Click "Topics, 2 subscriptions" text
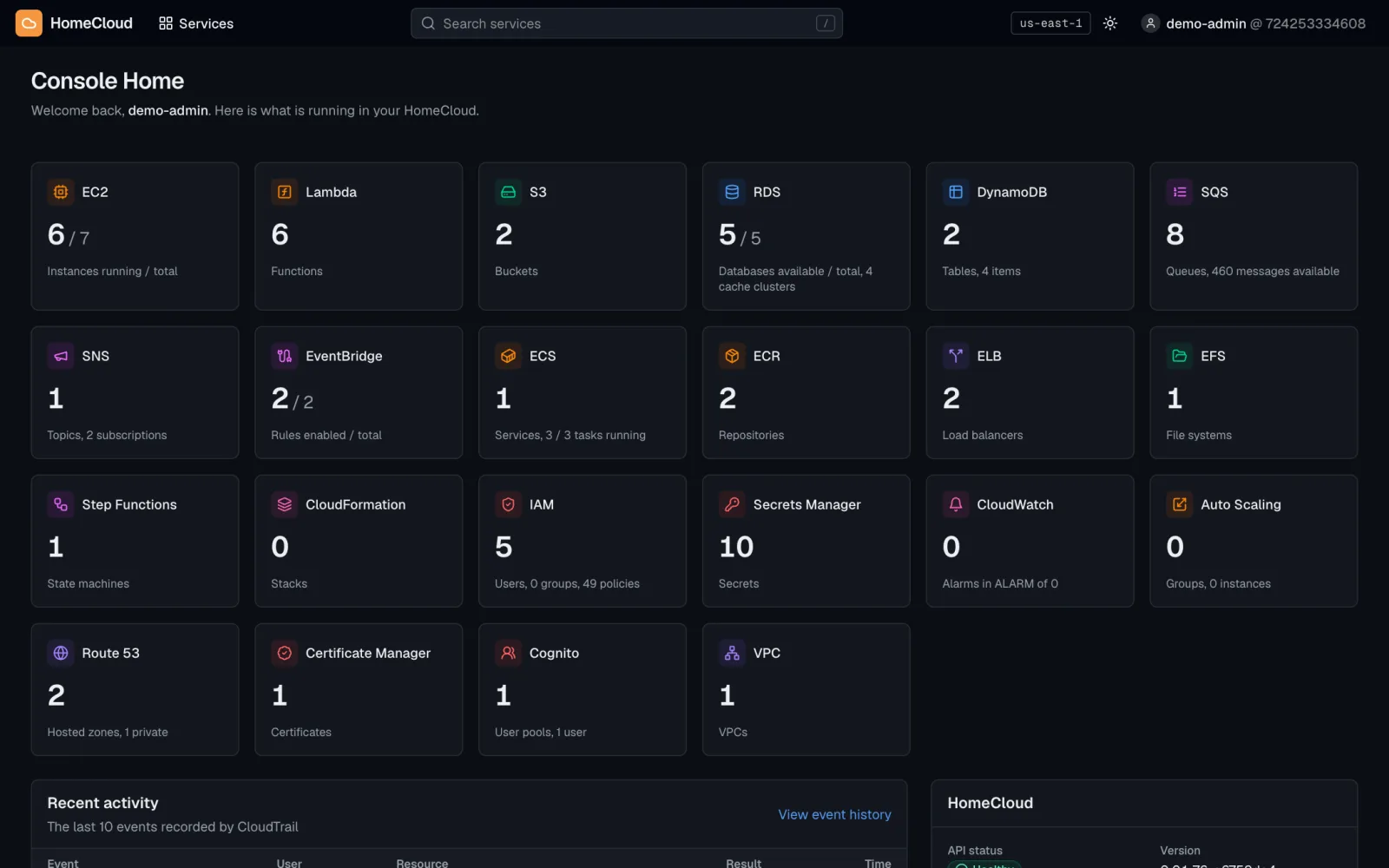 [107, 436]
